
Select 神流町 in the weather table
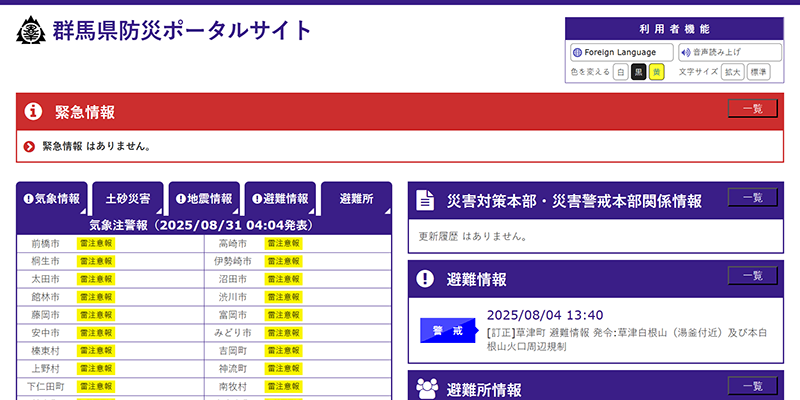point(233,368)
